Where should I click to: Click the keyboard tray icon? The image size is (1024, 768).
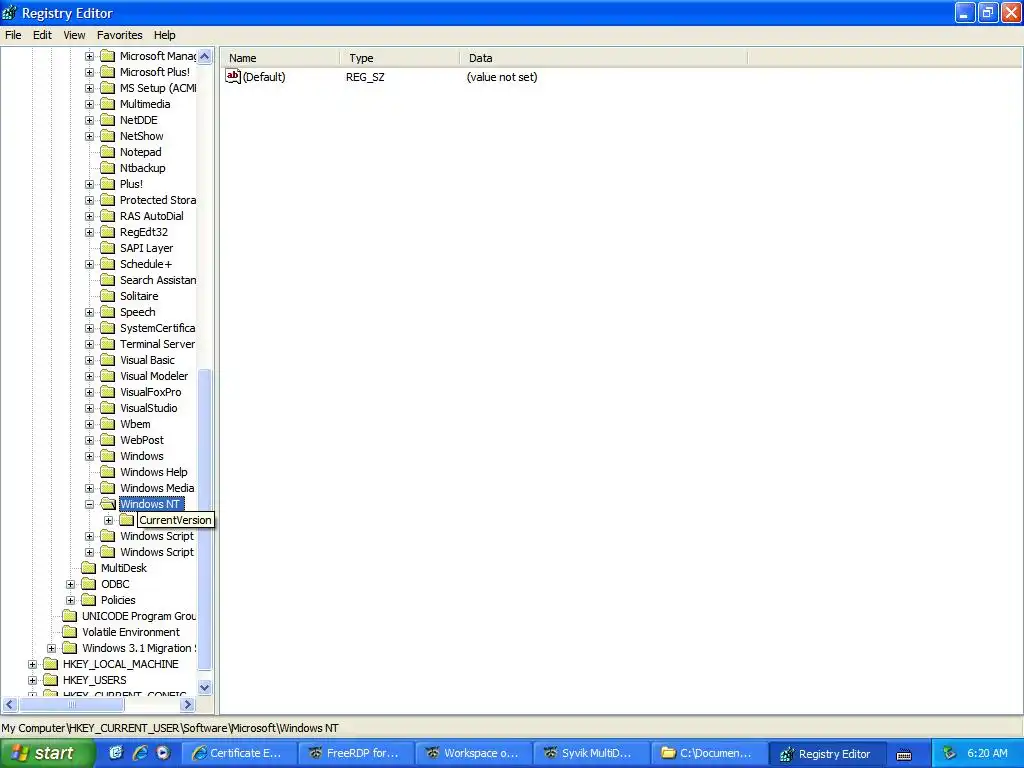point(904,755)
